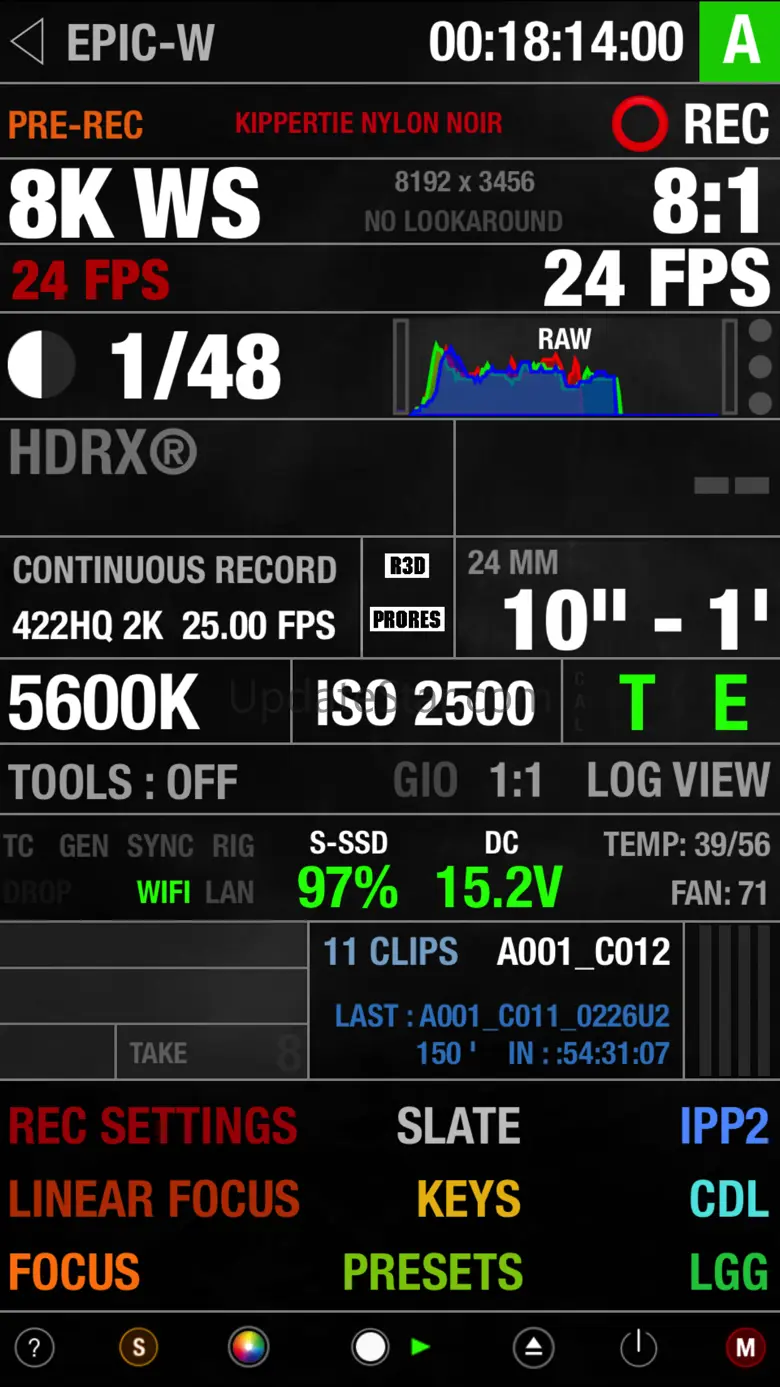Toggle the 1:1 zoom view
This screenshot has height=1387, width=780.
tap(515, 781)
